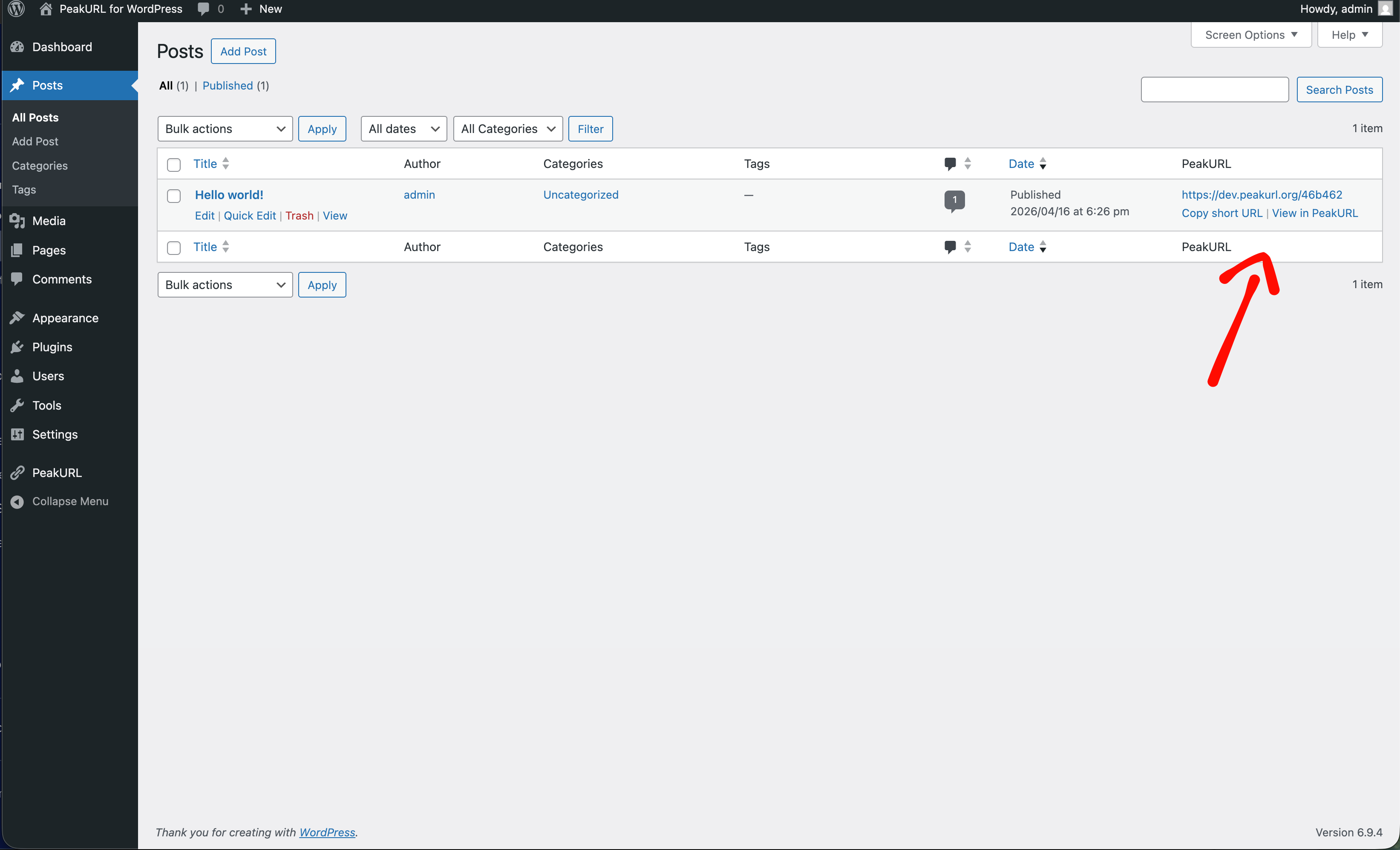Select the checkbox for the Hello world! post
1400x850 pixels.
(x=174, y=196)
